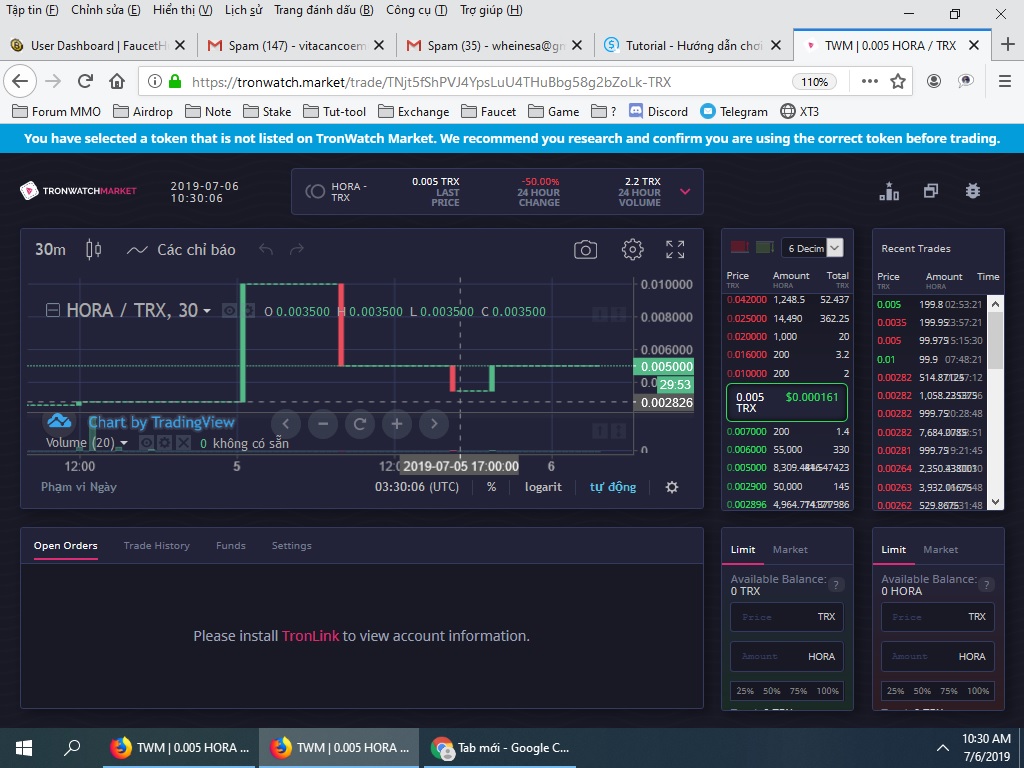1024x768 pixels.
Task: Open the 30m timeframe selector
Action: [50, 250]
